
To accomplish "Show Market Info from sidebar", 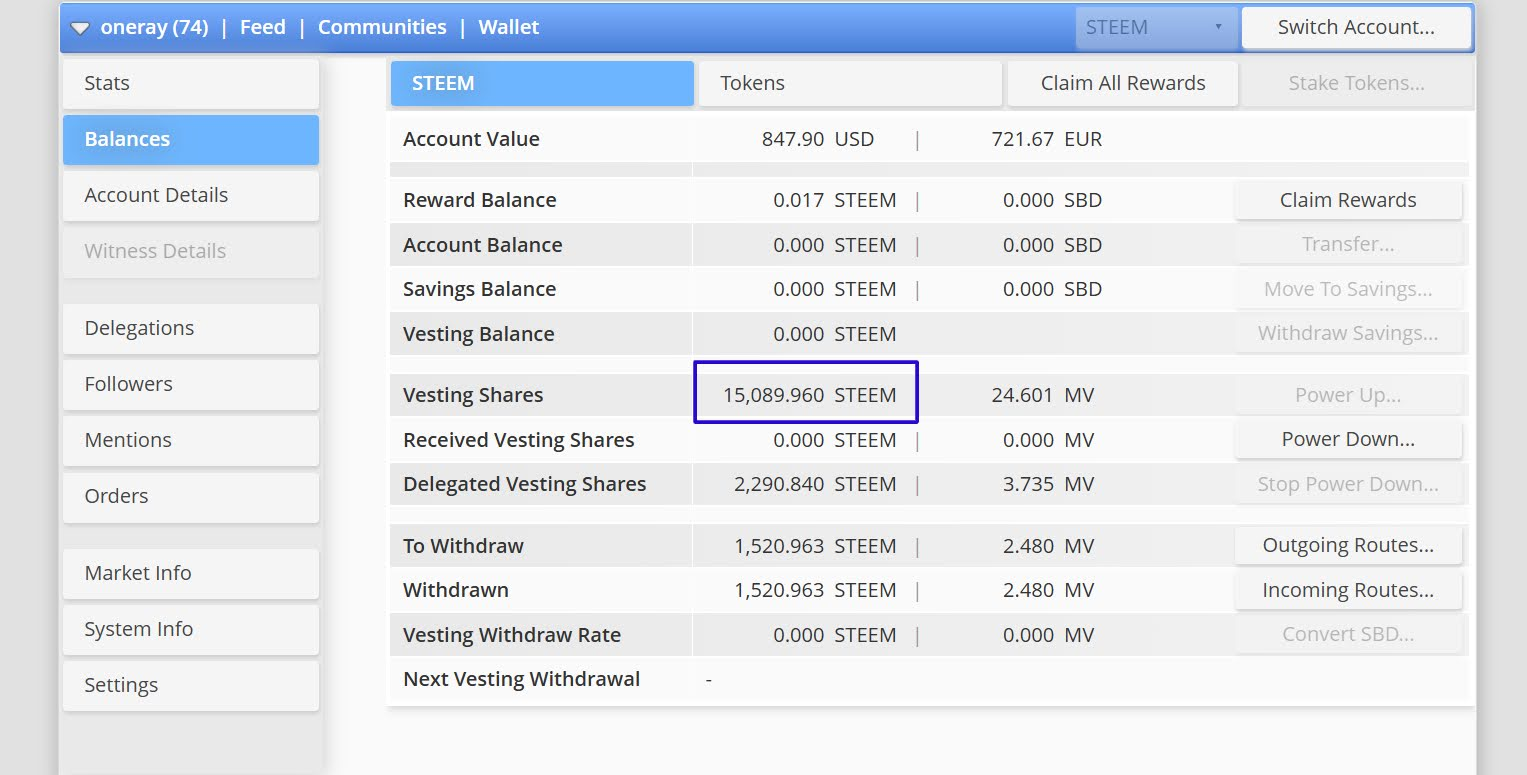I will (191, 574).
